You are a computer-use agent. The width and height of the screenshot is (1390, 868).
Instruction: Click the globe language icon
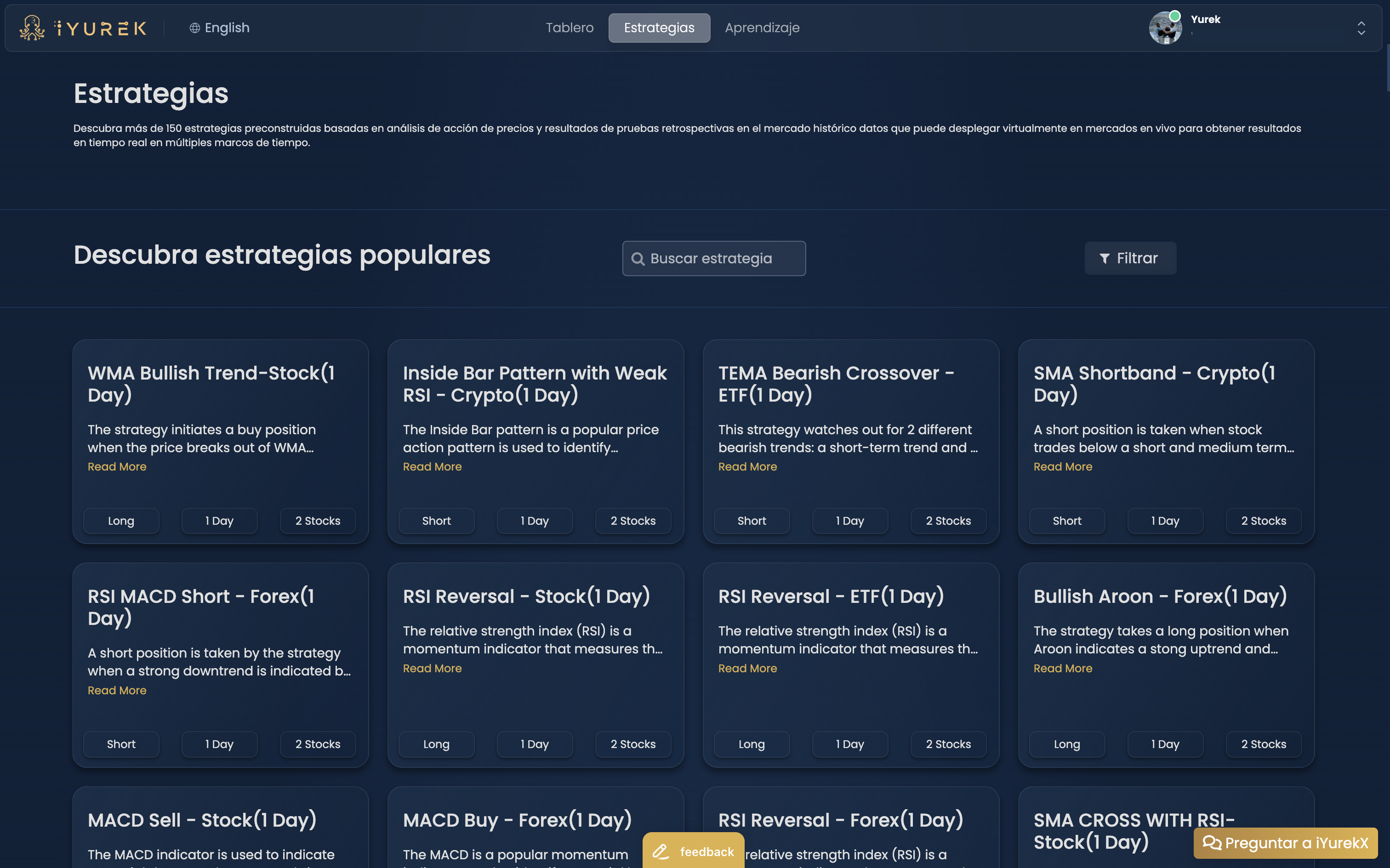coord(194,28)
